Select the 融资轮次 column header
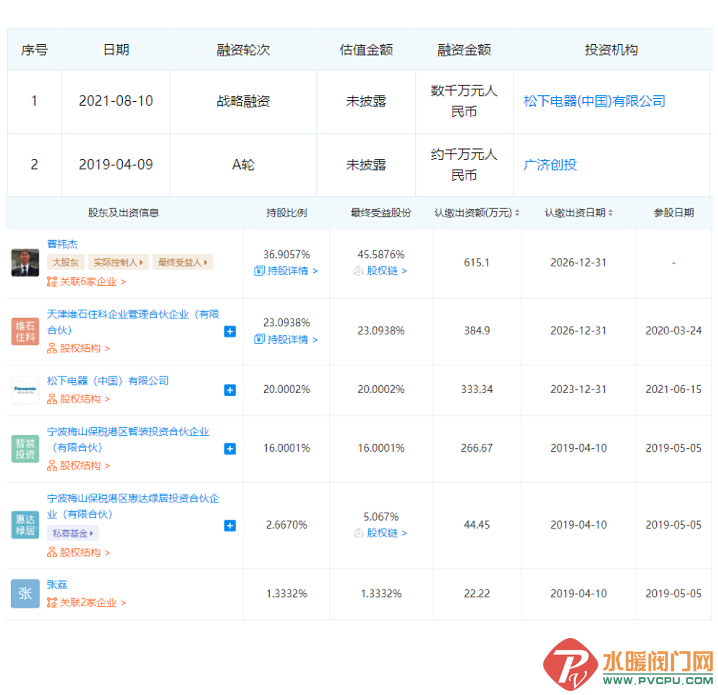Viewport: 718px width, 695px height. (x=243, y=50)
